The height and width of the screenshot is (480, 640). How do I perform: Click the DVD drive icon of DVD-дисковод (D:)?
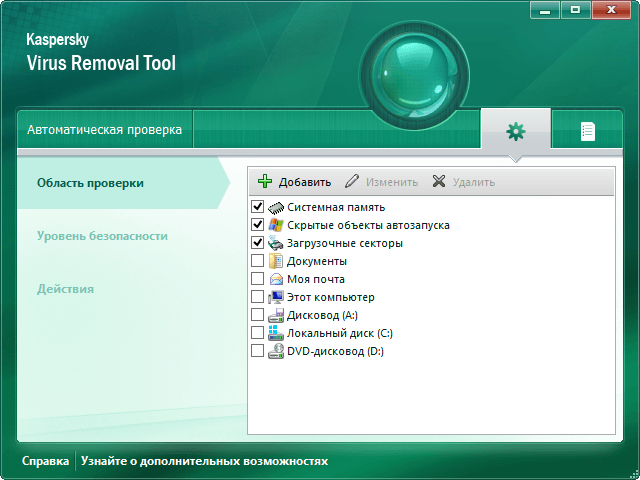point(276,351)
